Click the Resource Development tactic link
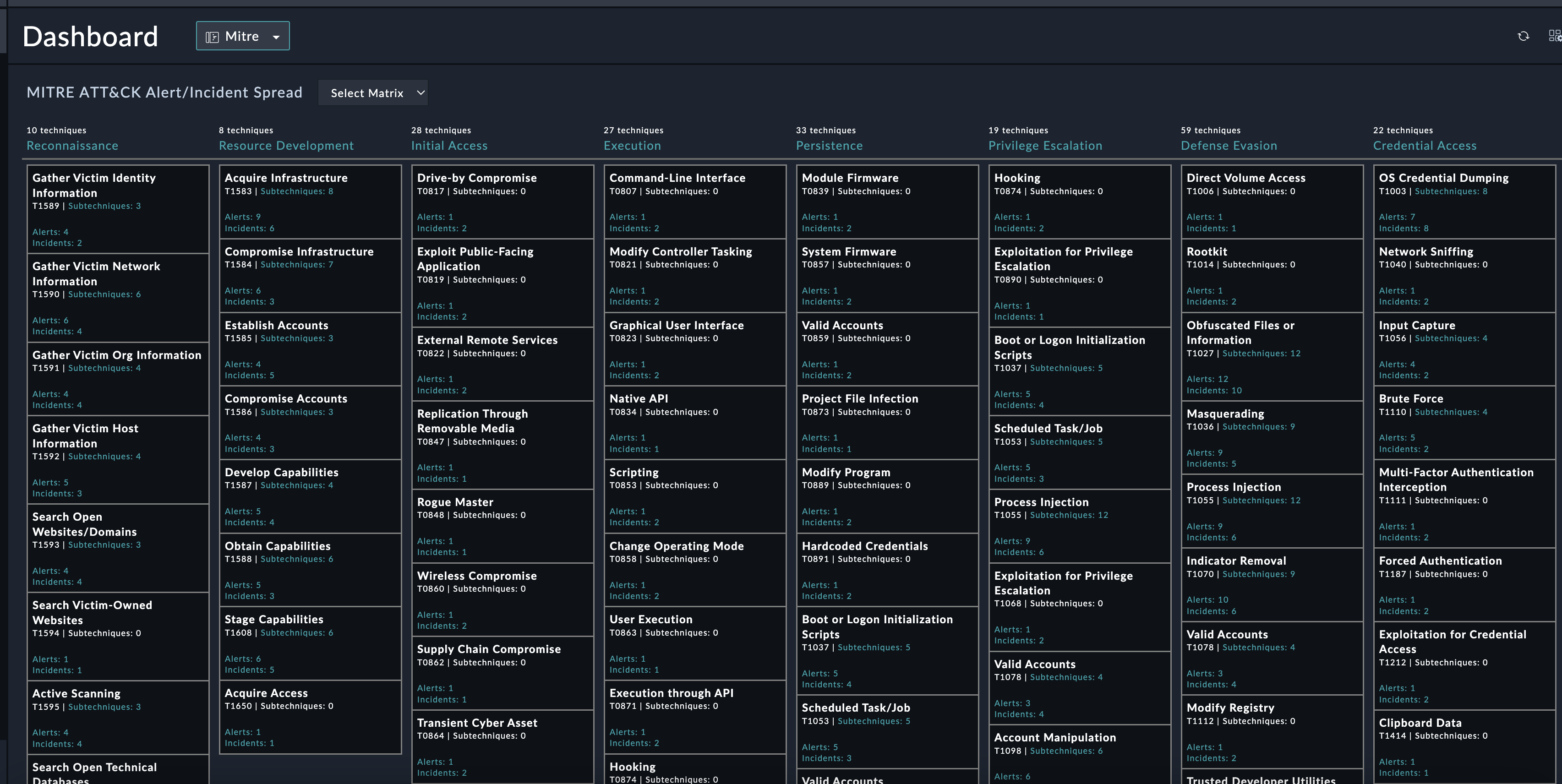Viewport: 1562px width, 784px height. (285, 146)
